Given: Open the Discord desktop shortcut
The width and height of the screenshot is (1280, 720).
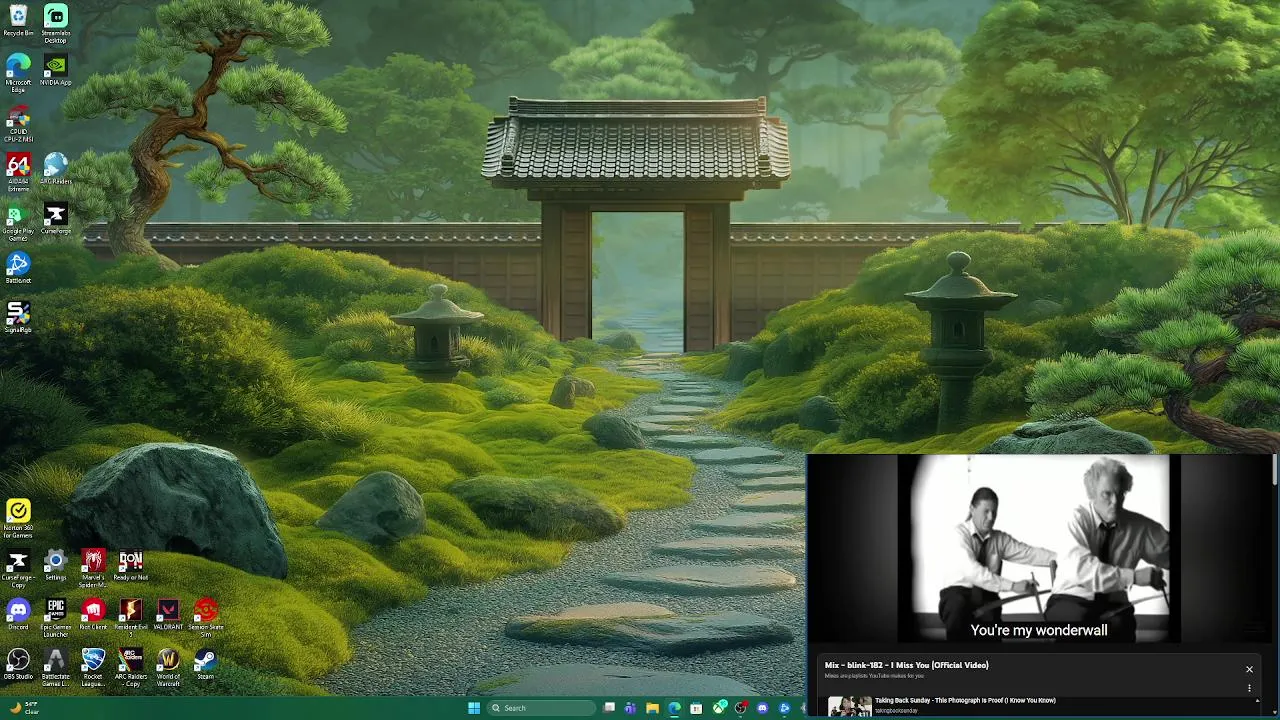Looking at the screenshot, I should [x=18, y=615].
